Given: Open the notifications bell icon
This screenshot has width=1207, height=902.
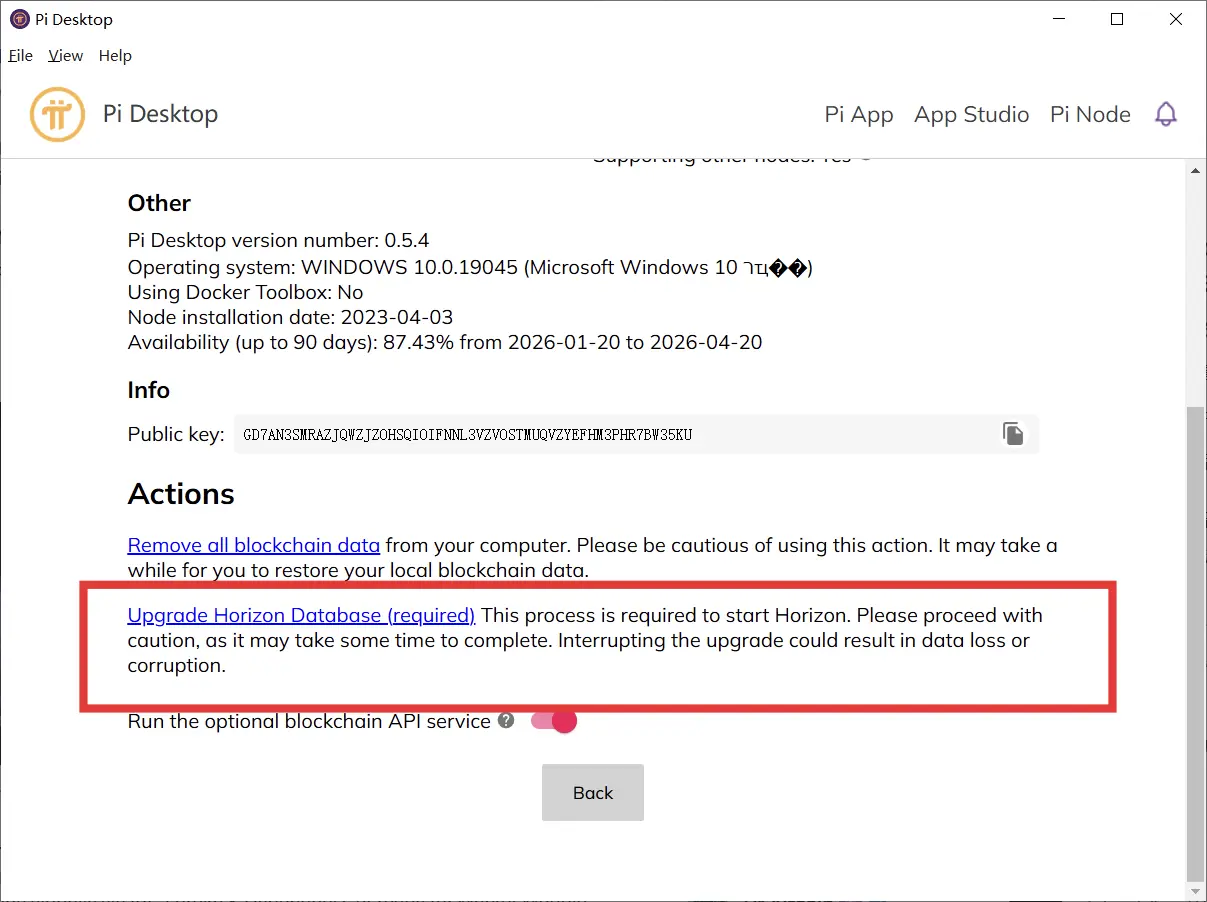Looking at the screenshot, I should click(1166, 114).
